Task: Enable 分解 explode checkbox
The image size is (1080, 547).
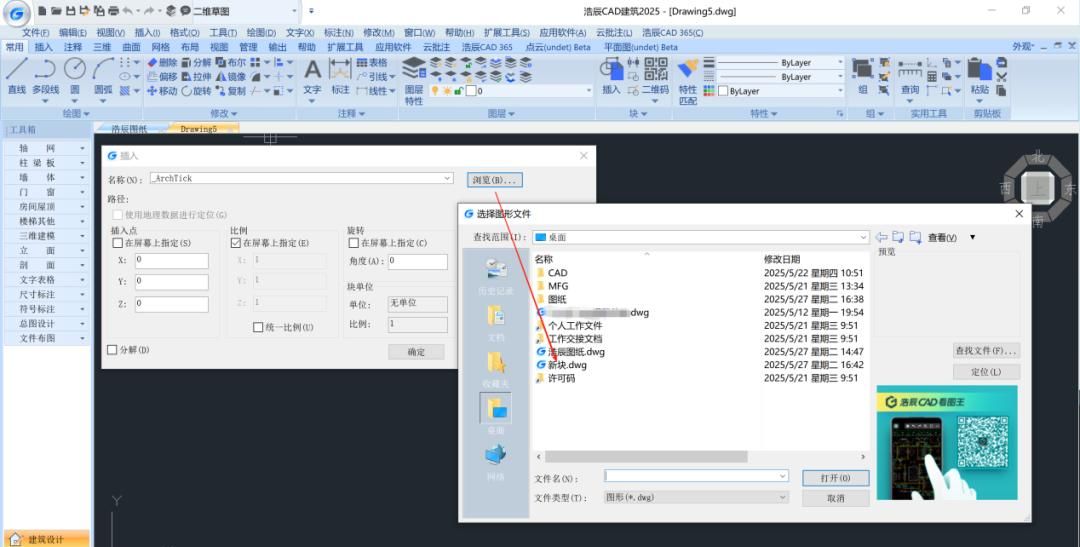Action: [x=113, y=350]
